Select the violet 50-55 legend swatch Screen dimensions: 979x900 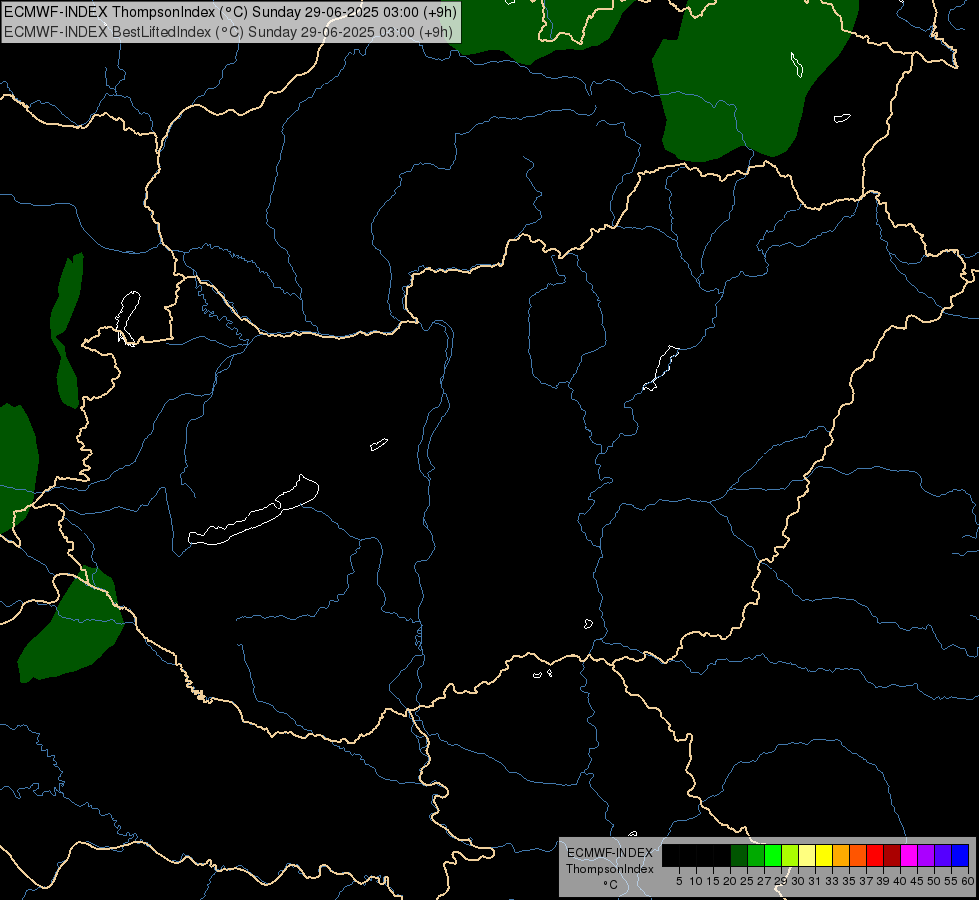[943, 855]
